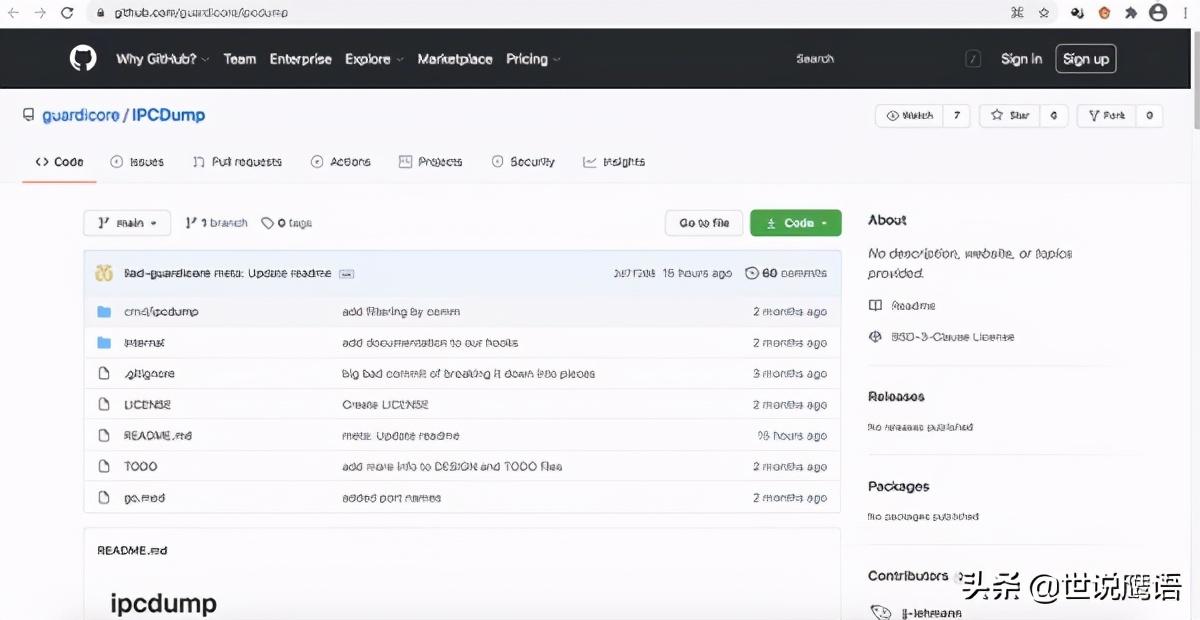1200x620 pixels.
Task: Open browser extensions puzzle icon
Action: point(1131,13)
